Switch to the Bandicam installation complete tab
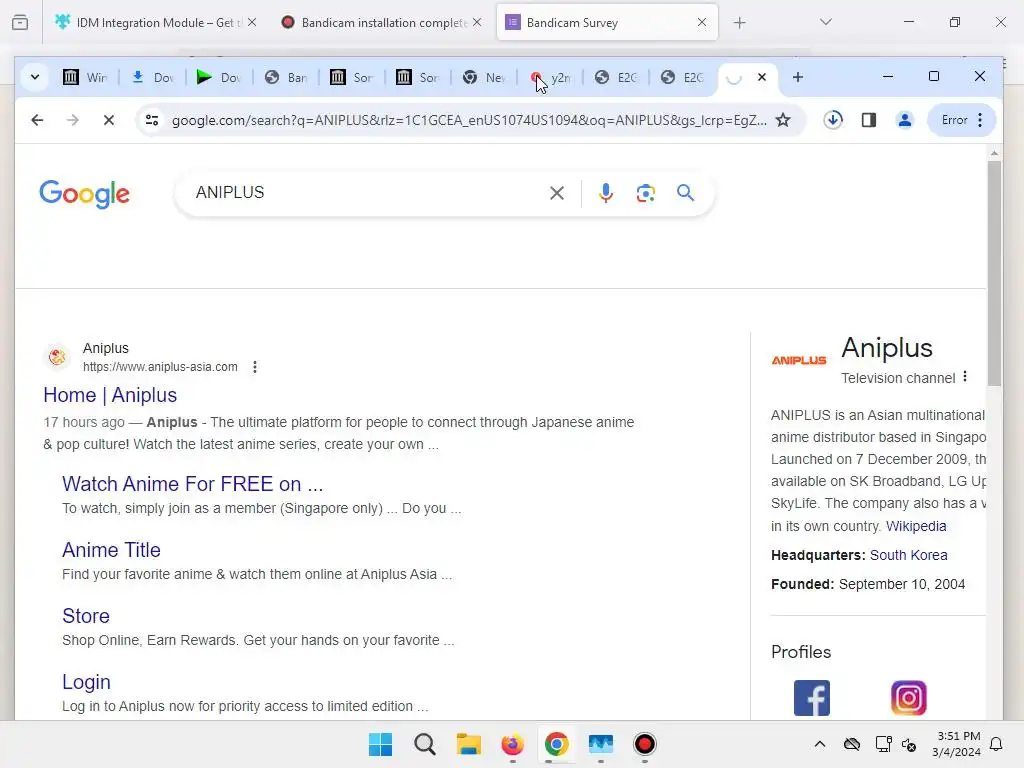Screen dimensions: 1024x768 click(x=383, y=23)
